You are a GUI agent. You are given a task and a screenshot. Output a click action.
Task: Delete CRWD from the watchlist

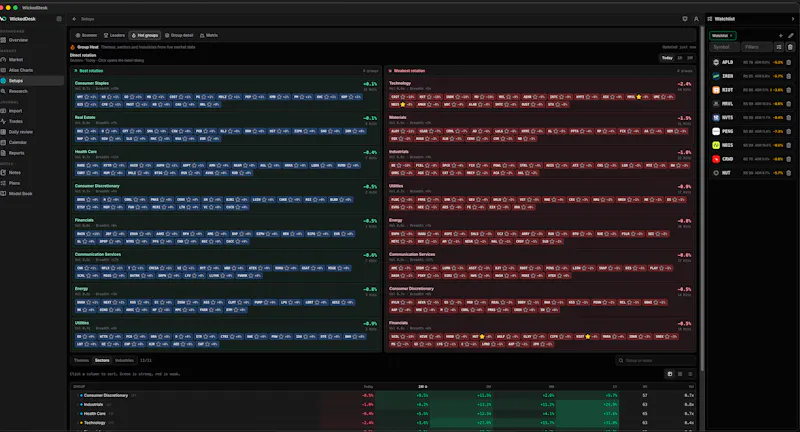789,159
